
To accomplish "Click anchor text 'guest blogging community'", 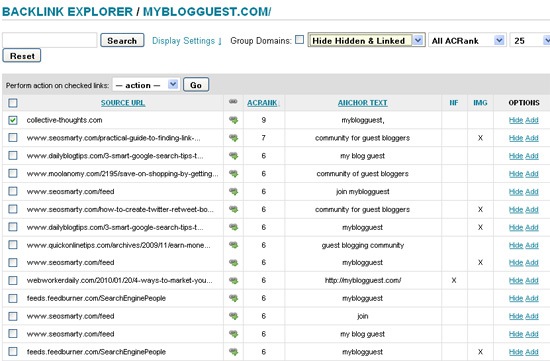I will (x=363, y=245).
